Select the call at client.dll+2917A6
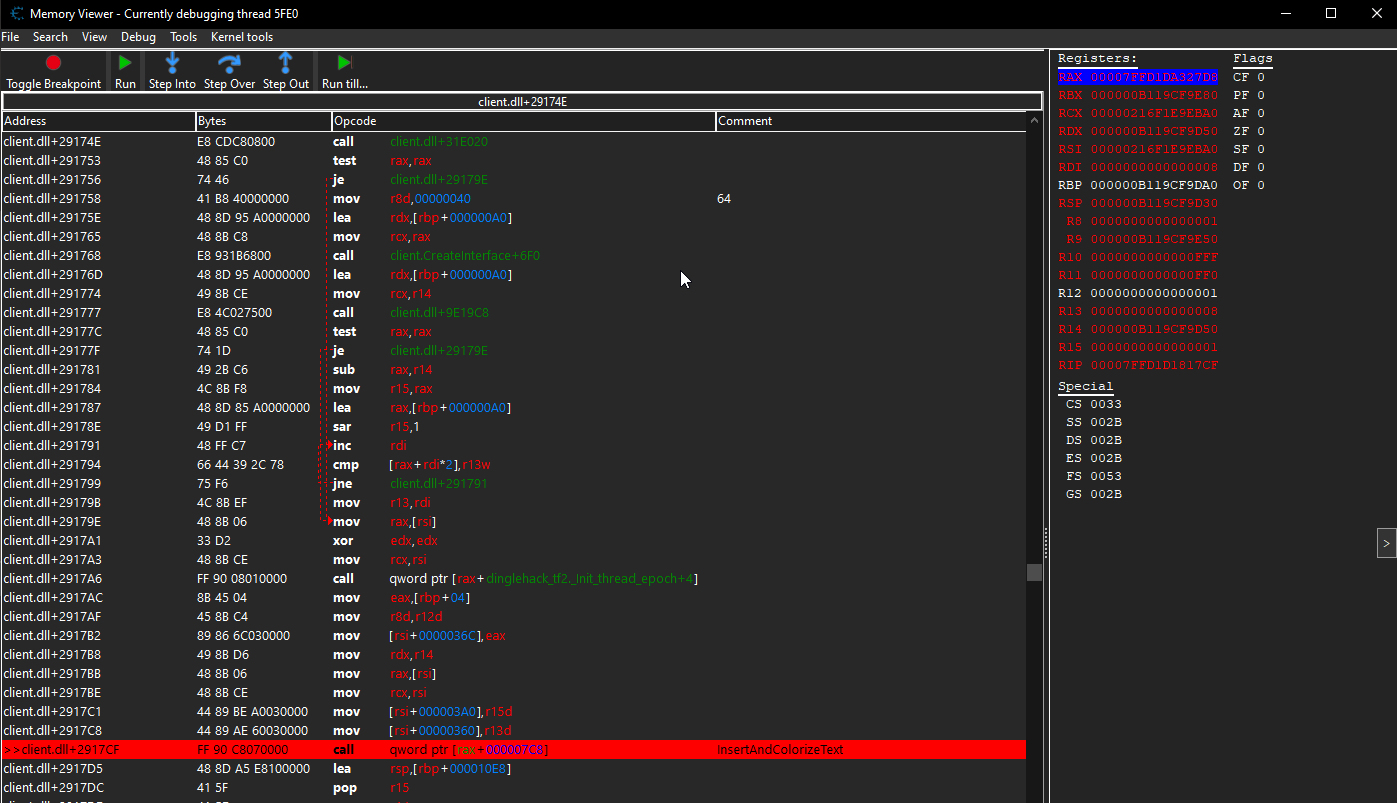This screenshot has width=1397, height=803. (x=514, y=578)
